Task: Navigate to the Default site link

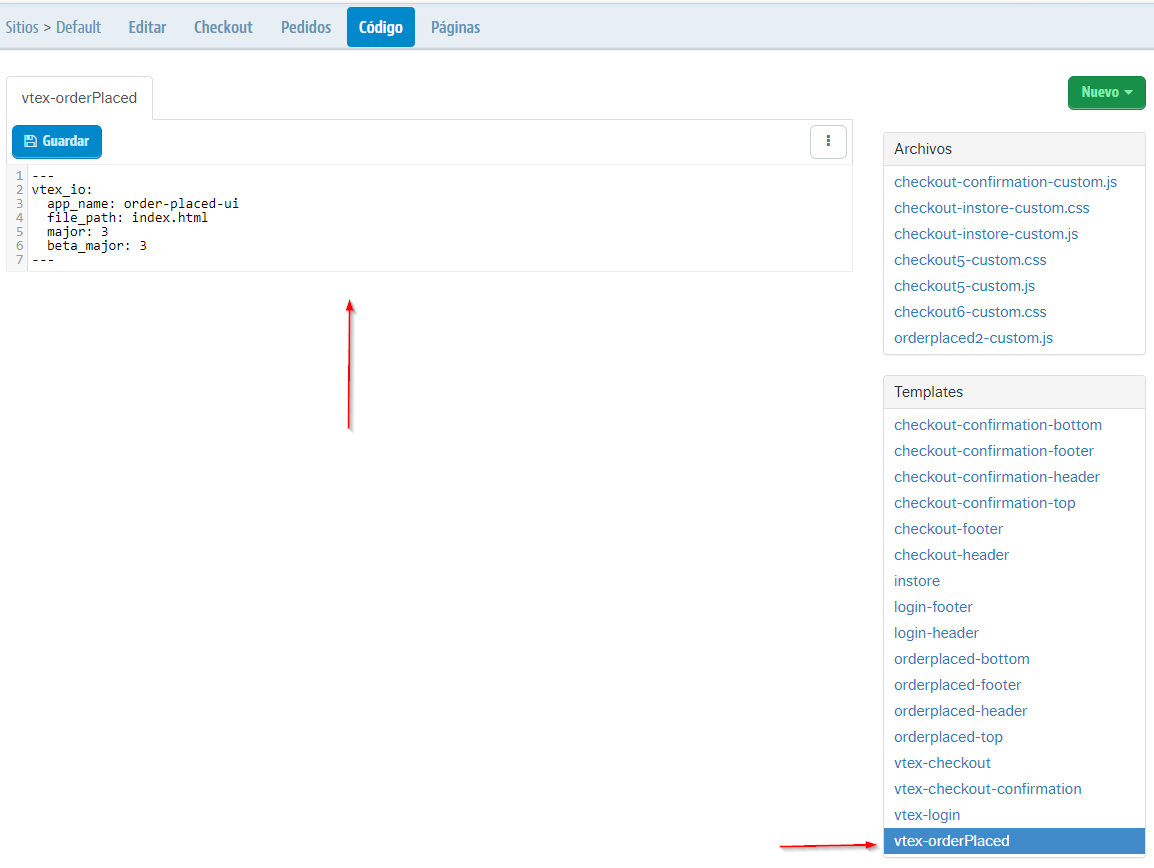Action: click(x=78, y=27)
